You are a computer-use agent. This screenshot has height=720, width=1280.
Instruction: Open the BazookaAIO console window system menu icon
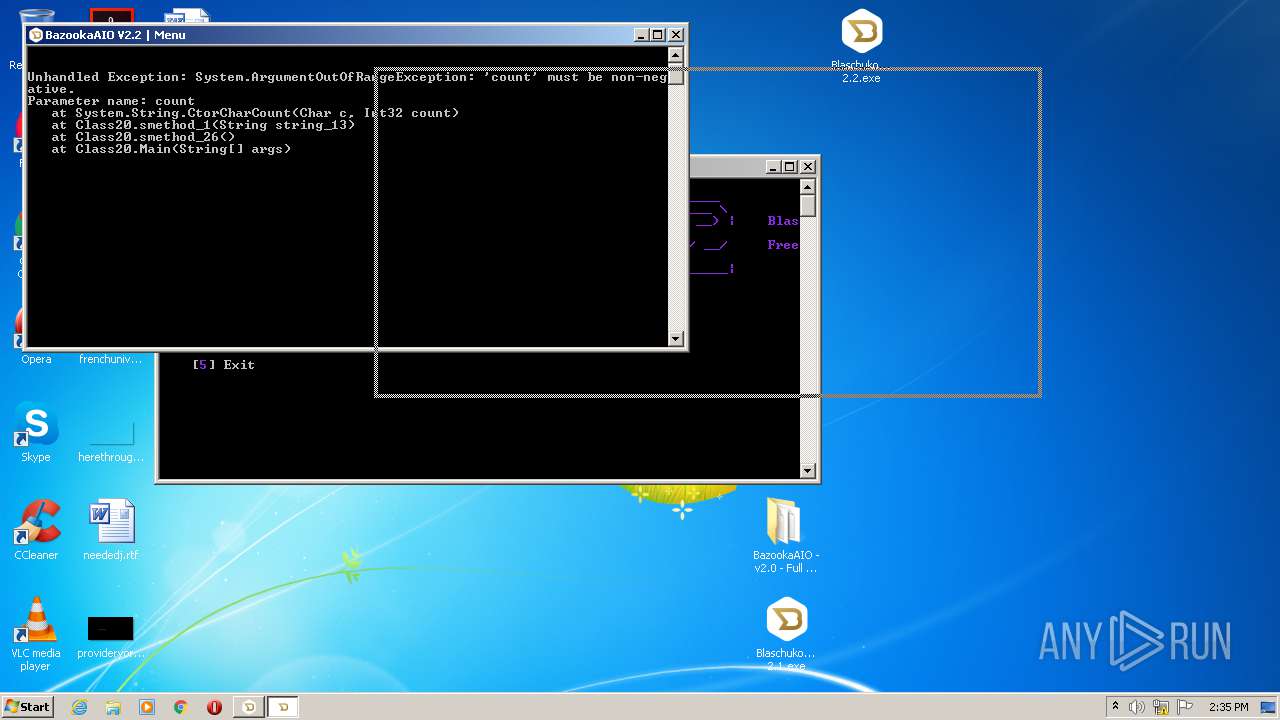coord(36,35)
